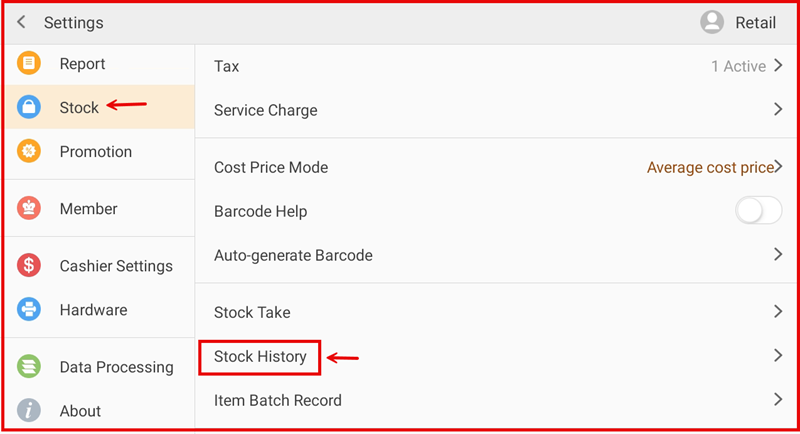Click the gray About info icon
Screen dimensions: 800x434
point(30,410)
